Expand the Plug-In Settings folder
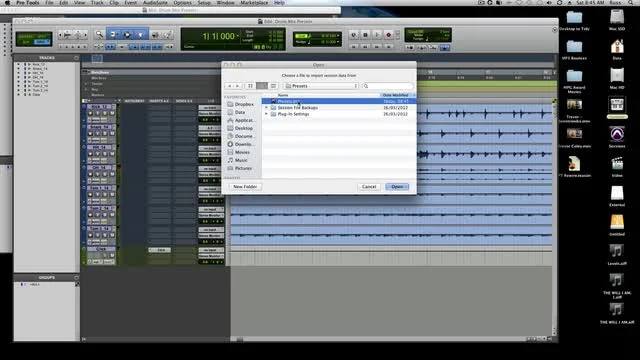640x360 pixels. pyautogui.click(x=267, y=114)
